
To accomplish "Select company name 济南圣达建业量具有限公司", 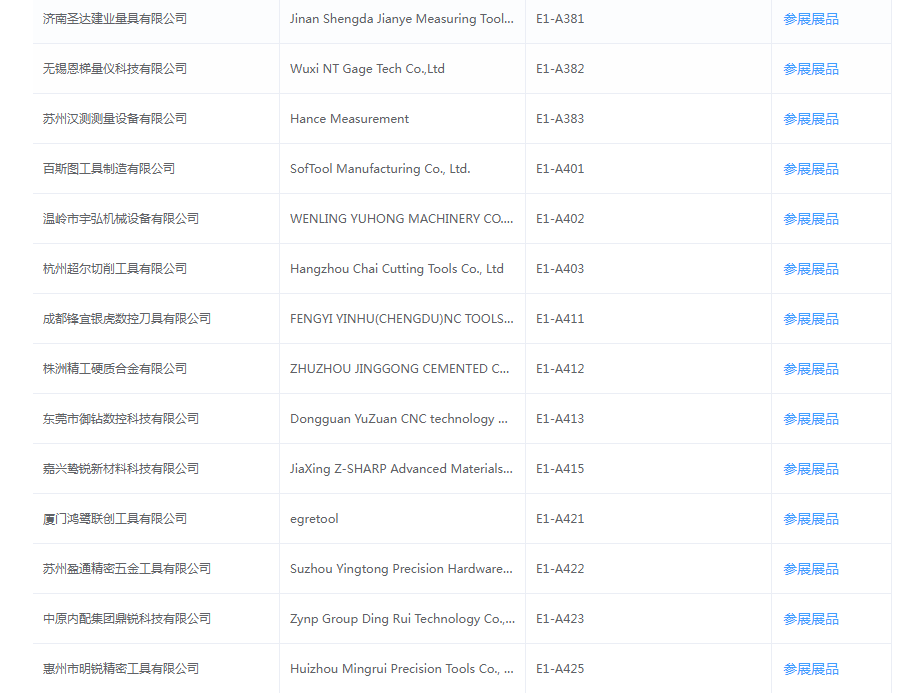I will coord(115,19).
